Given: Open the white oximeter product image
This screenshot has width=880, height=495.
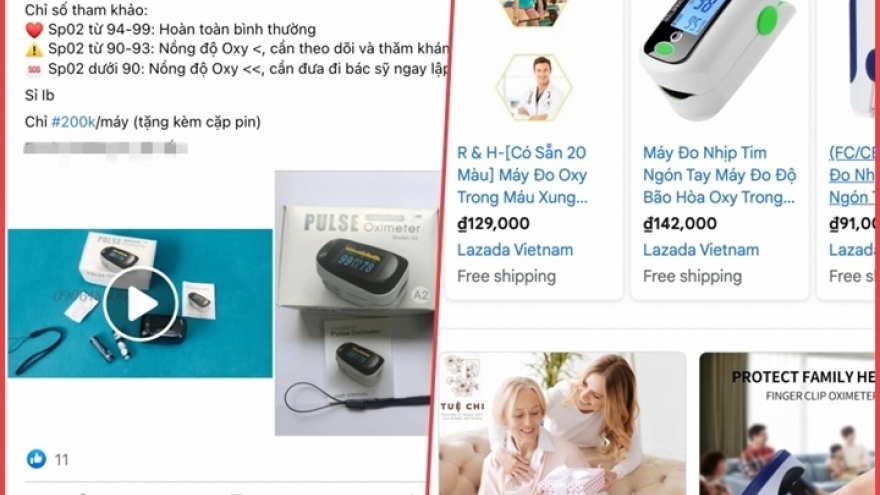Looking at the screenshot, I should click(718, 59).
